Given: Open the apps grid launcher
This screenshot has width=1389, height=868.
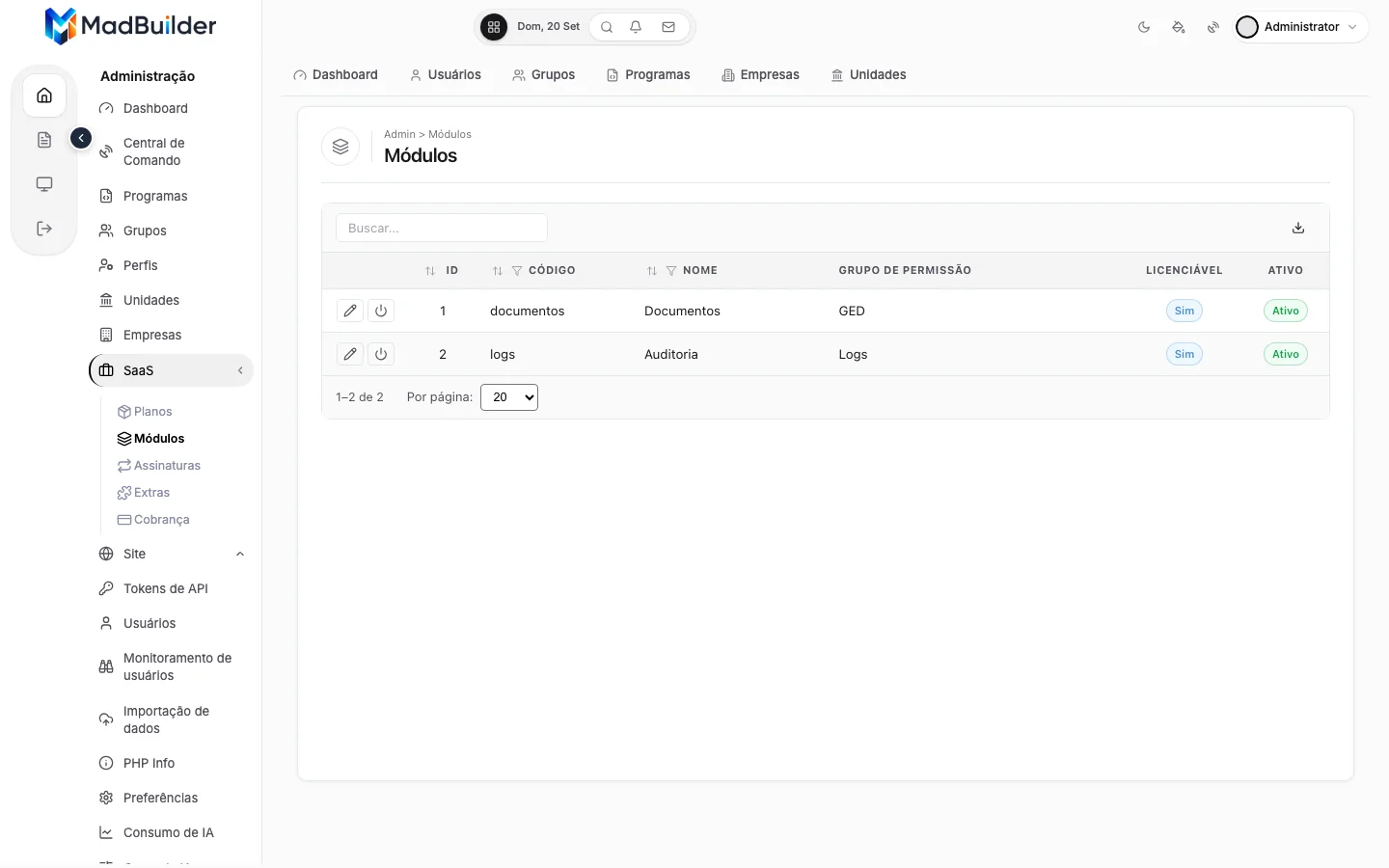Looking at the screenshot, I should [x=494, y=27].
